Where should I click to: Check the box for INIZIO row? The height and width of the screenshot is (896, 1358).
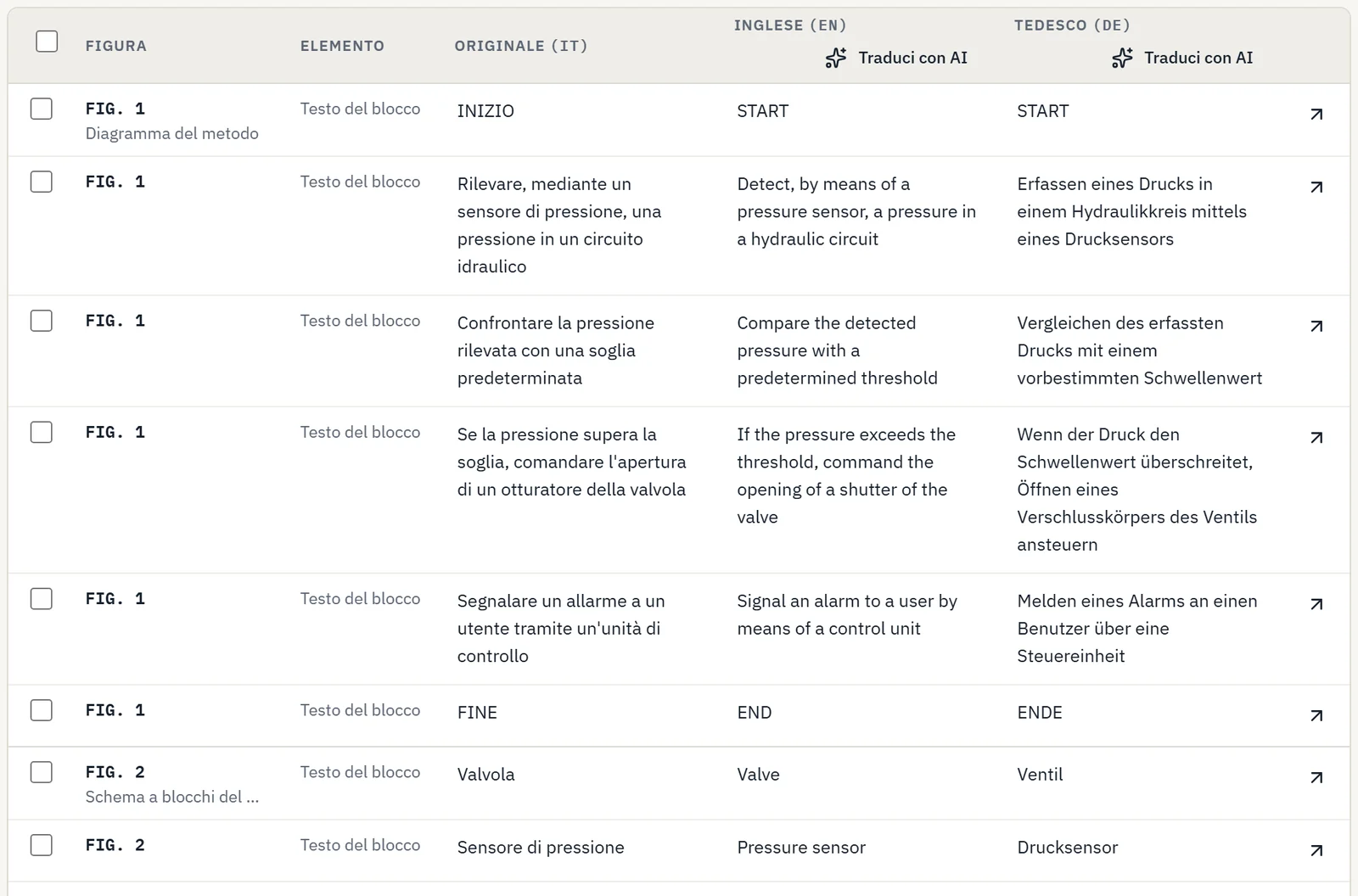tap(42, 109)
